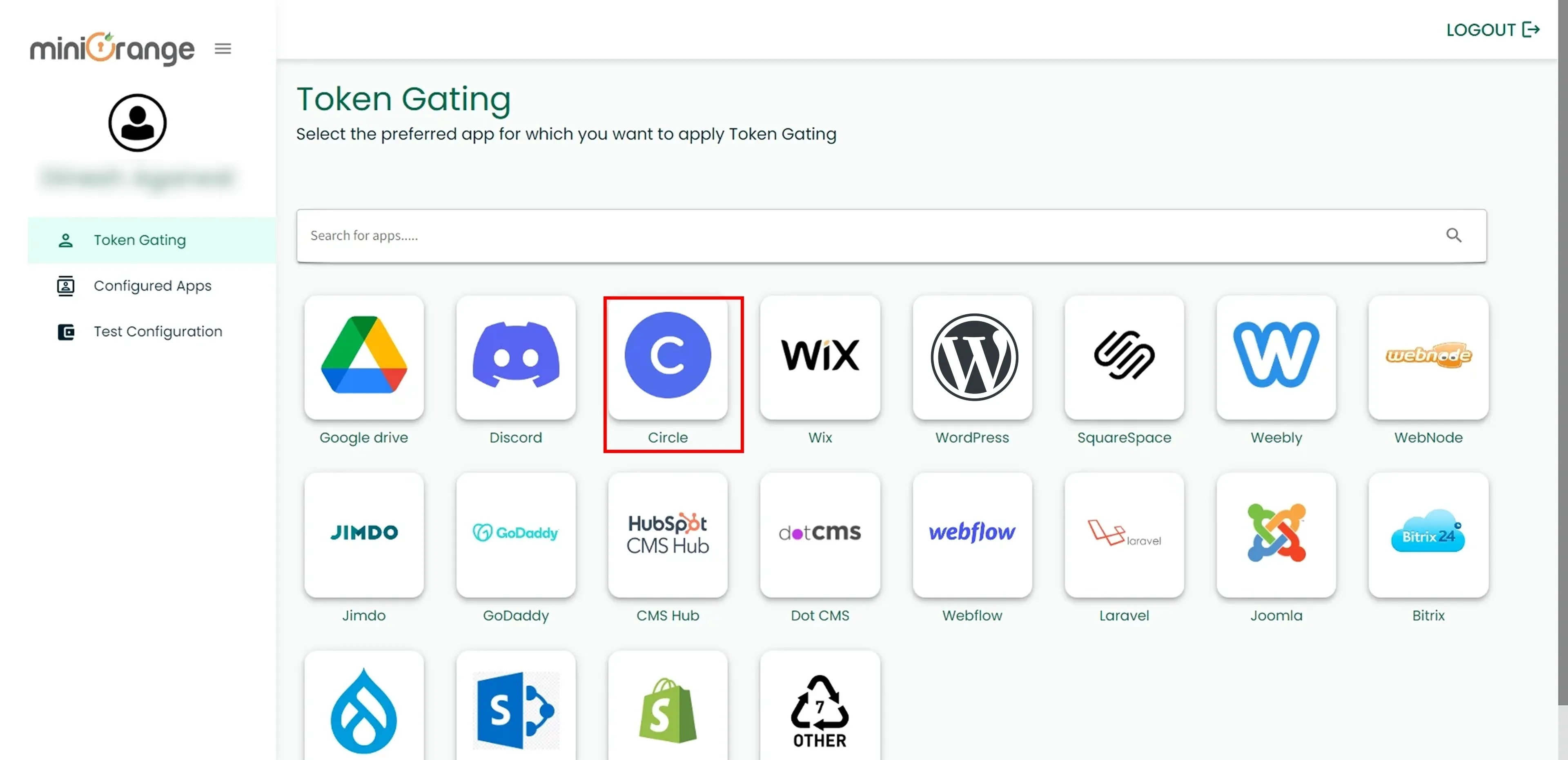Click the CMS Hub label text
The width and height of the screenshot is (1568, 760).
[668, 615]
